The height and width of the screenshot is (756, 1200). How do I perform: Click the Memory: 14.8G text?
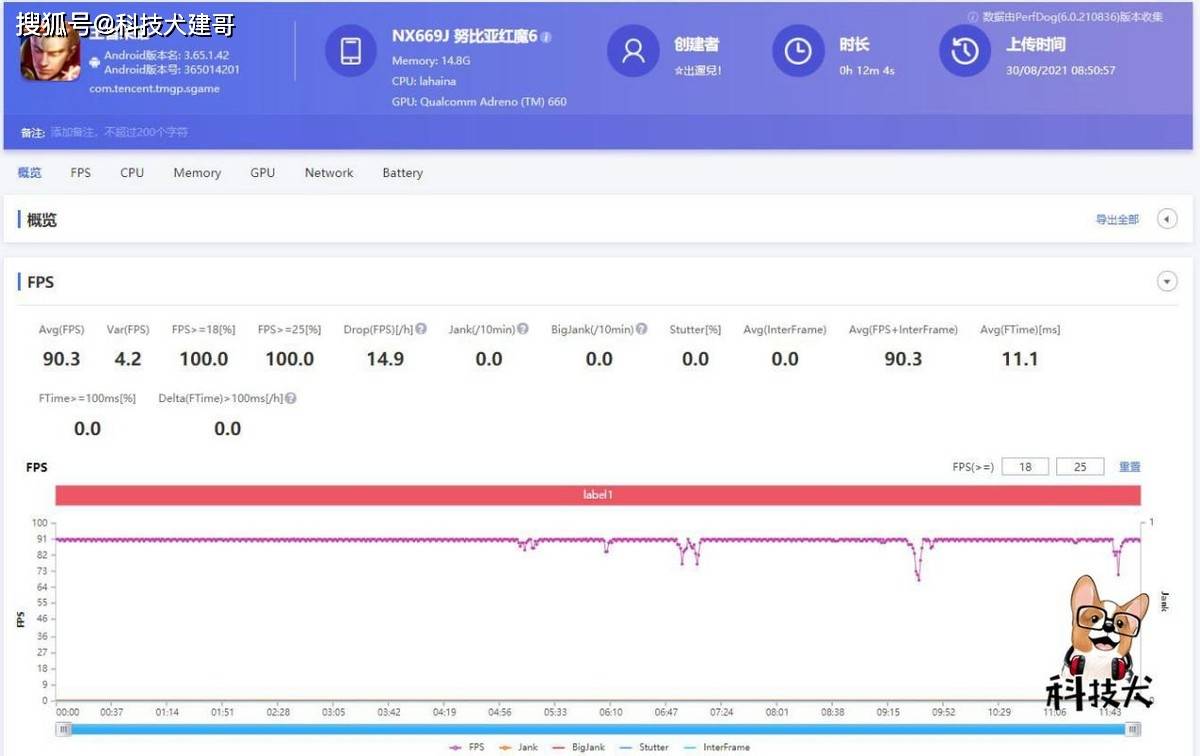430,61
